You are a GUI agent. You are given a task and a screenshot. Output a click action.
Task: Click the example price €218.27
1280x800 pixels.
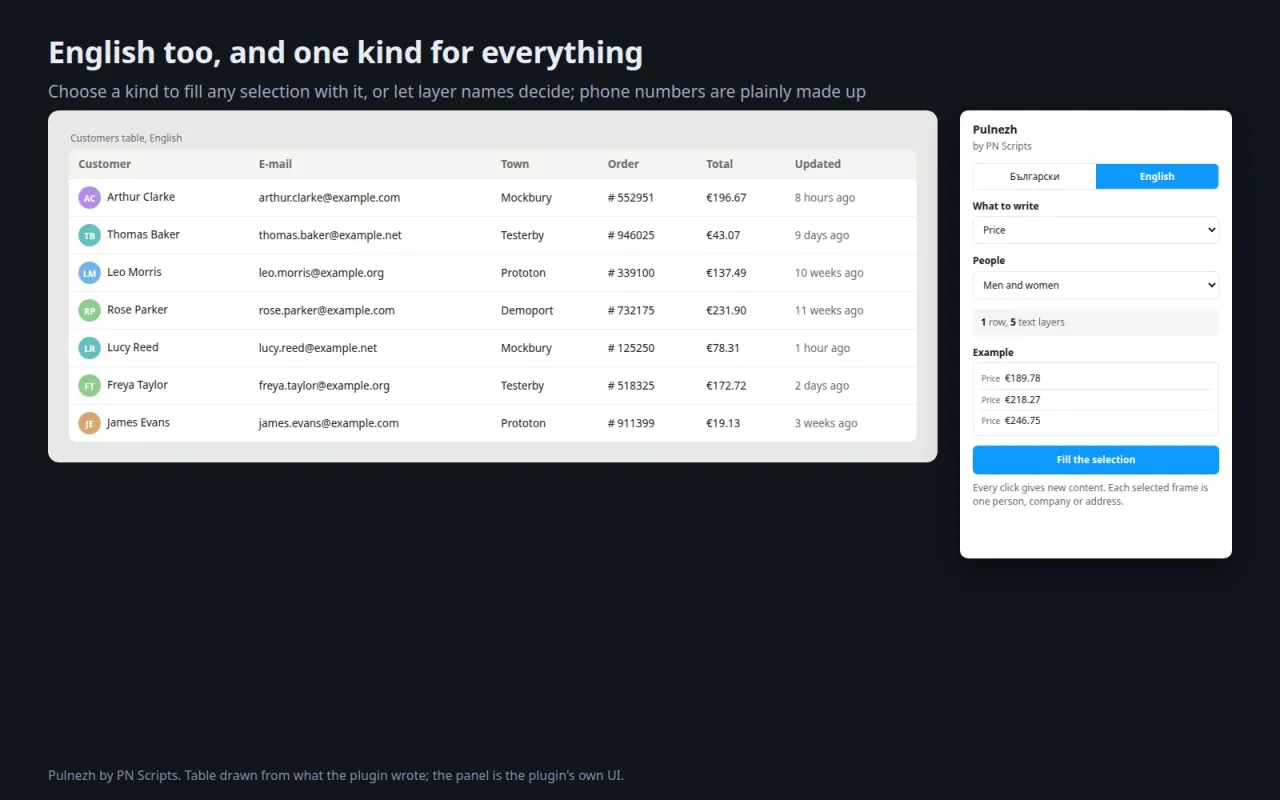tap(1022, 400)
